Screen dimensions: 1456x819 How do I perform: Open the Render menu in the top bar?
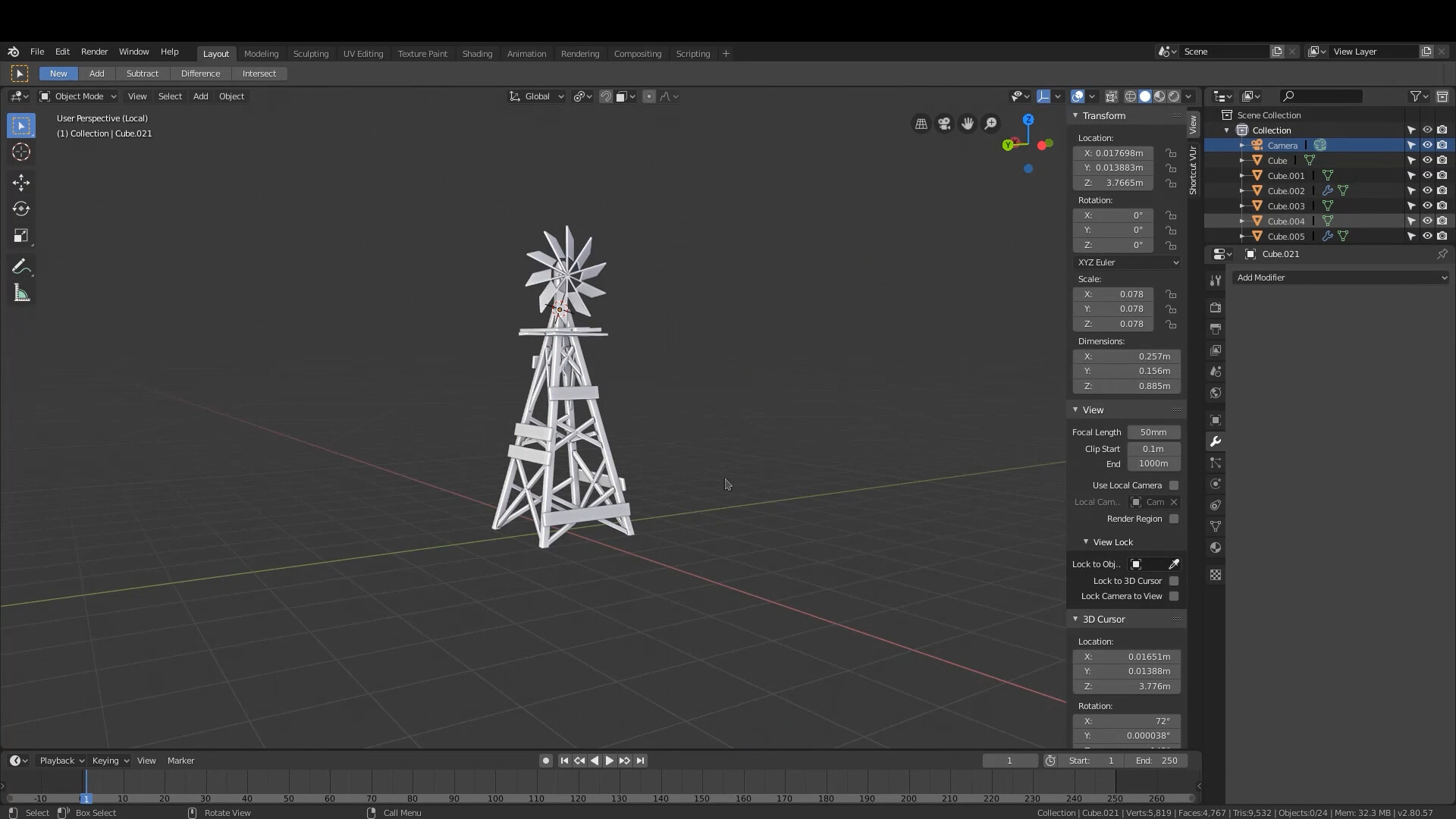[94, 52]
